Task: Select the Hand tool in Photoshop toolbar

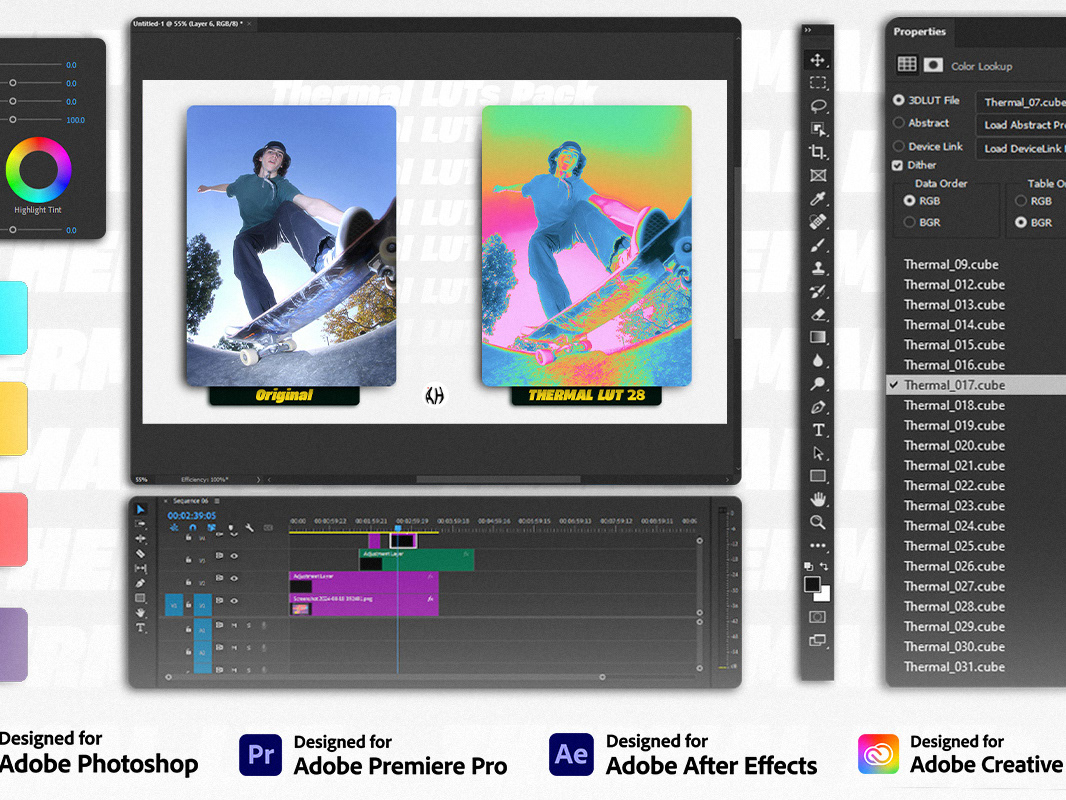Action: 817,499
